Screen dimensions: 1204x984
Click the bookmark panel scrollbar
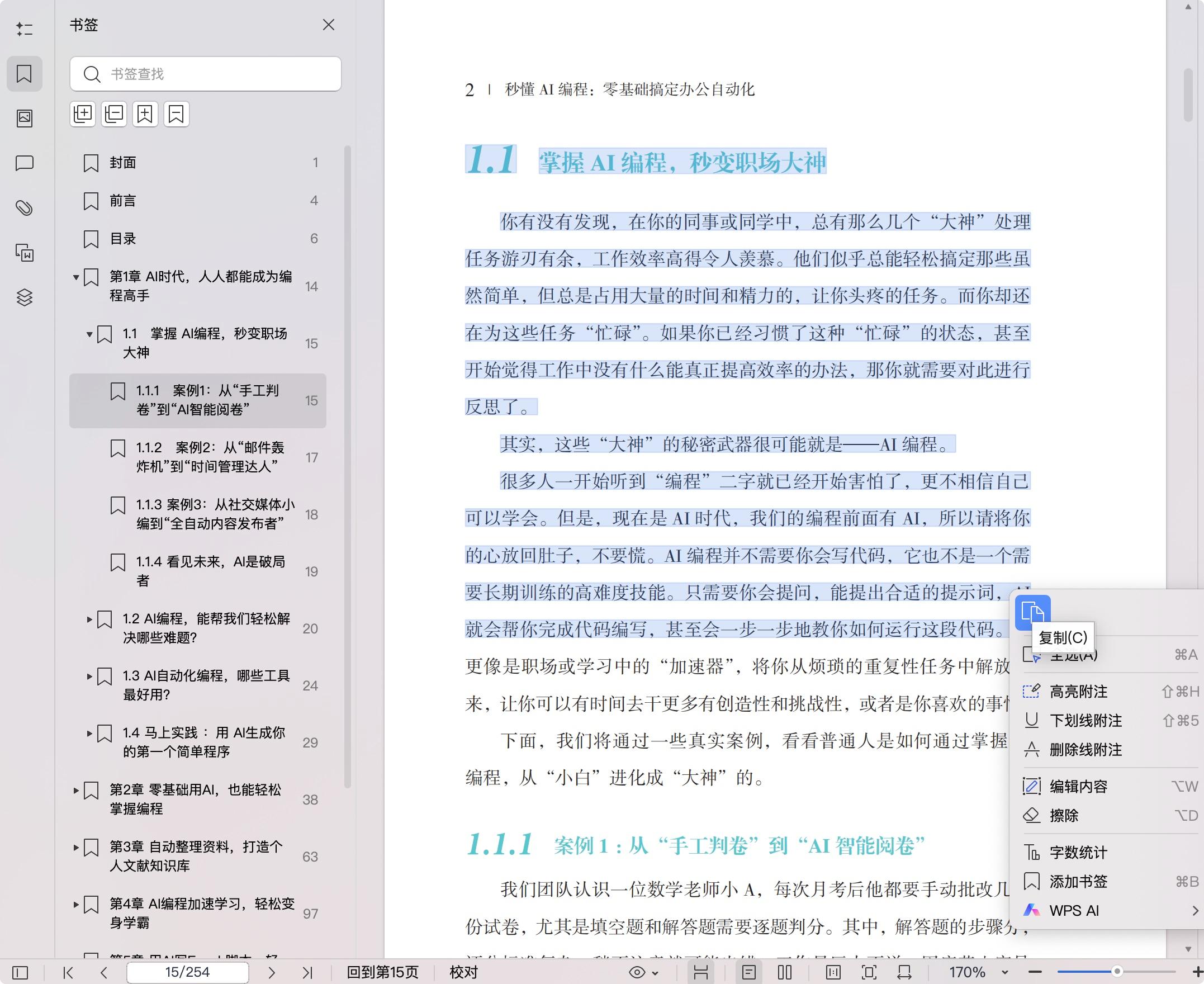(x=347, y=466)
